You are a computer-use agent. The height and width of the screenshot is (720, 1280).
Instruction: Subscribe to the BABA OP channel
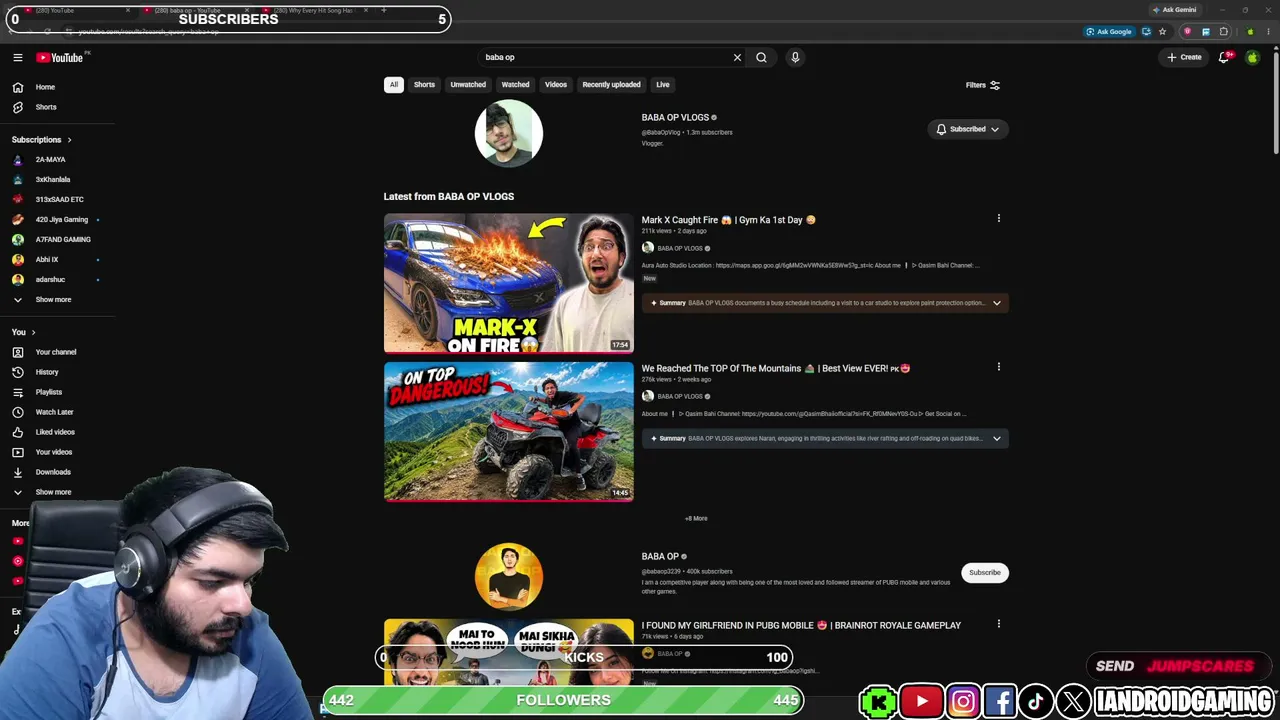[984, 573]
